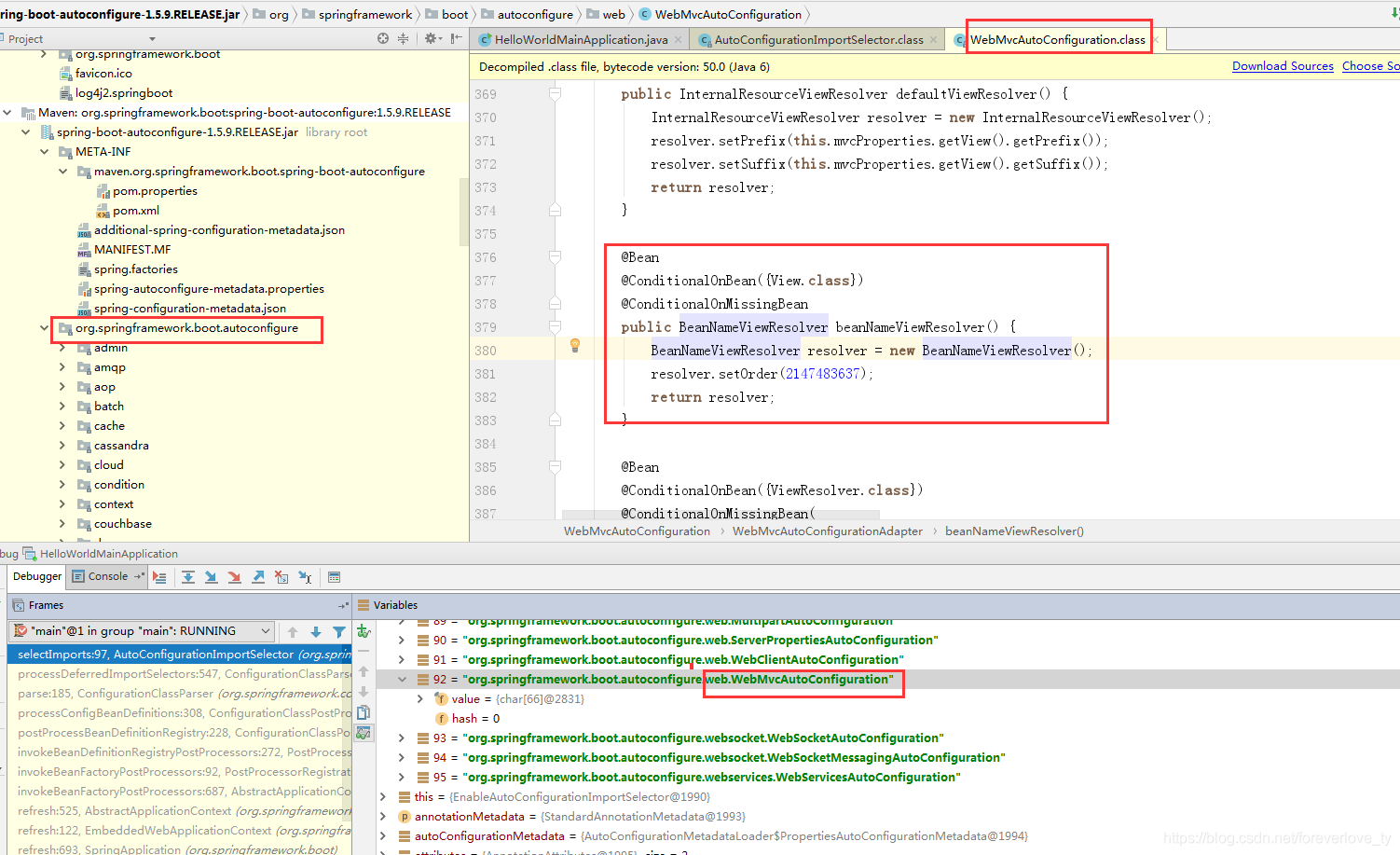Image resolution: width=1400 pixels, height=855 pixels.
Task: Switch to the Debugger tab
Action: [x=37, y=576]
